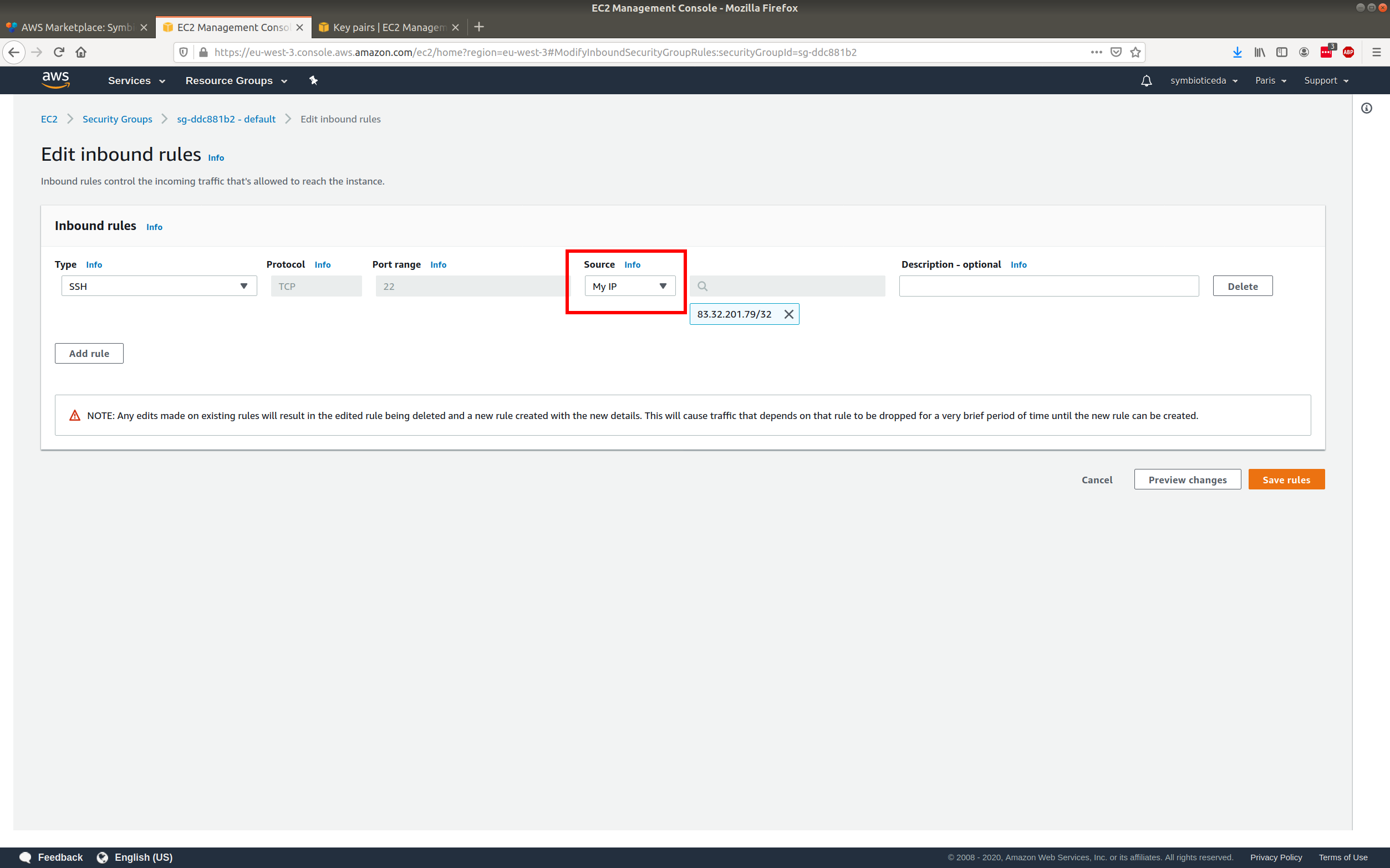Click the Description text field
This screenshot has width=1390, height=868.
coord(1049,286)
